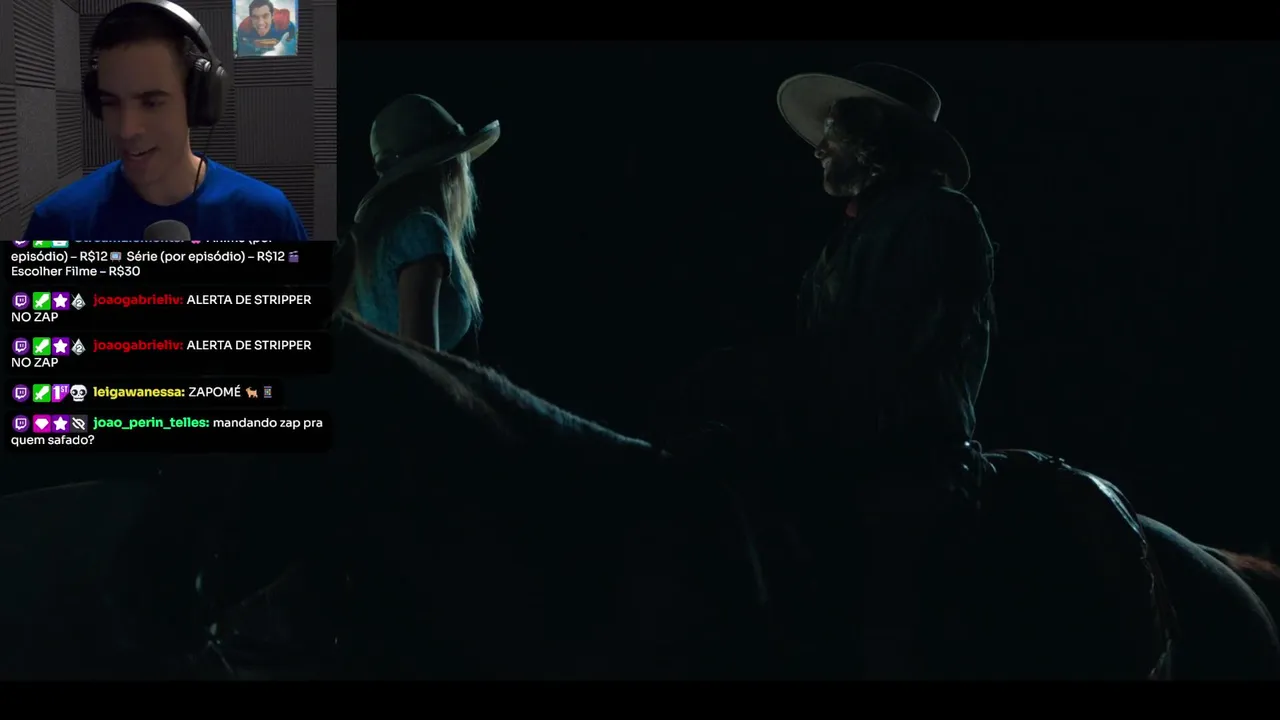Open the joao_perin_telles username in chat
The width and height of the screenshot is (1280, 720).
pyautogui.click(x=151, y=423)
